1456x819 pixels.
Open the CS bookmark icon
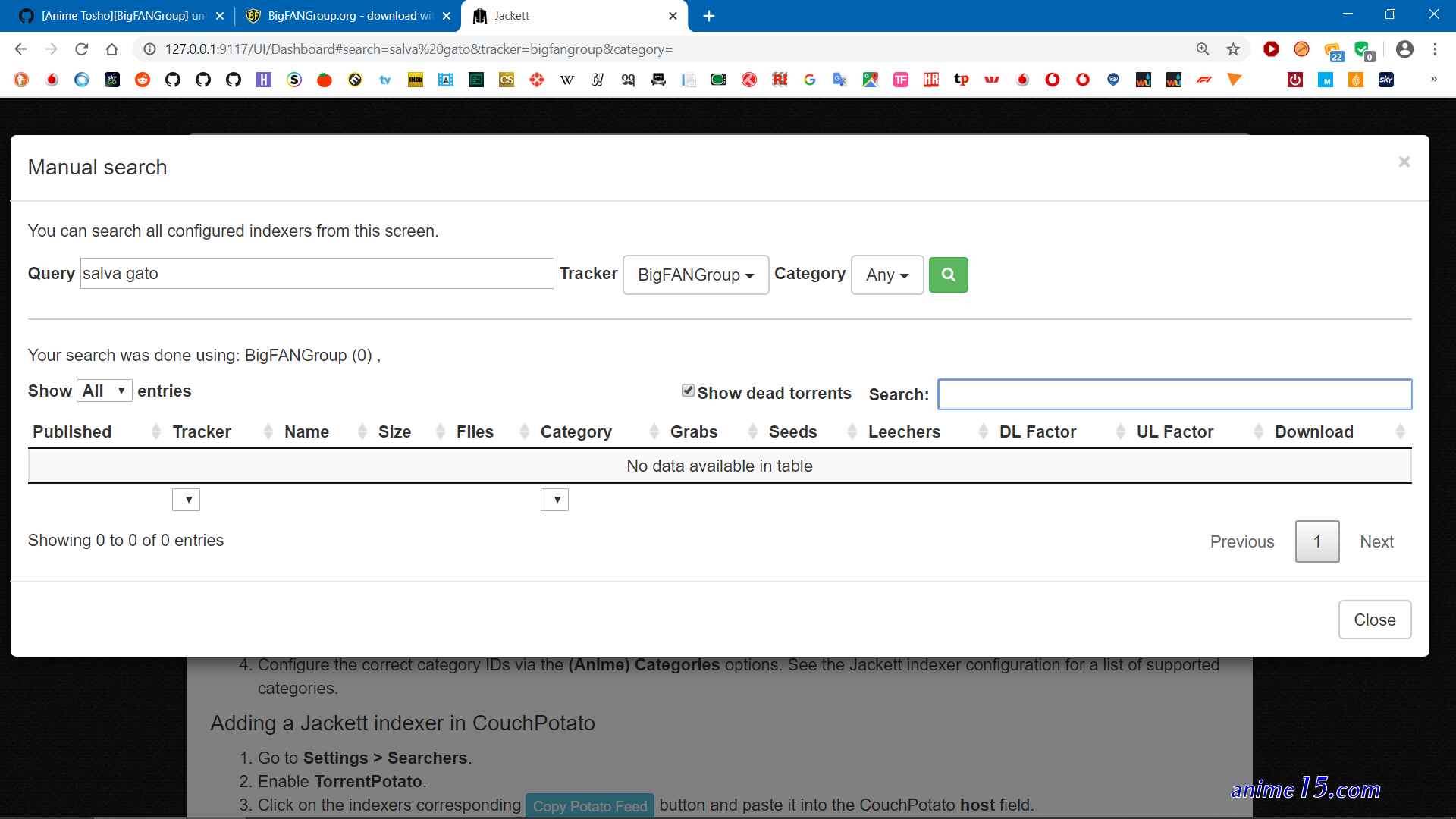tap(507, 80)
